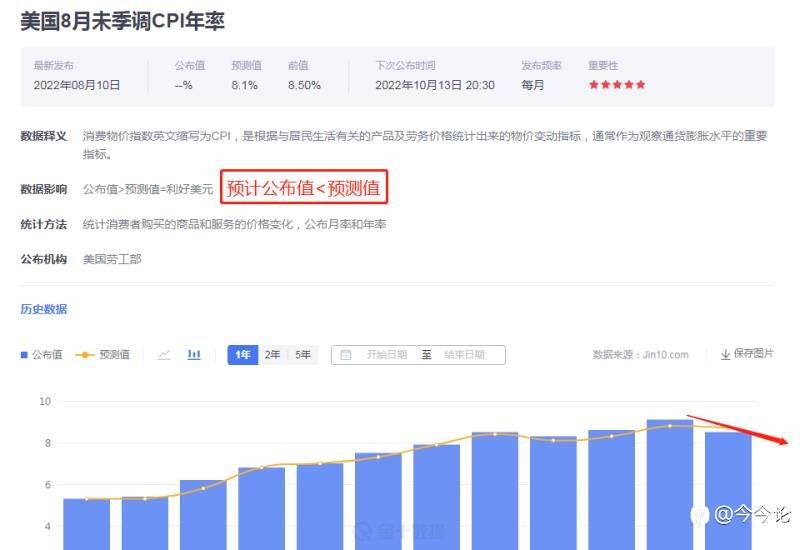Click data source text Jin10.com

click(665, 355)
